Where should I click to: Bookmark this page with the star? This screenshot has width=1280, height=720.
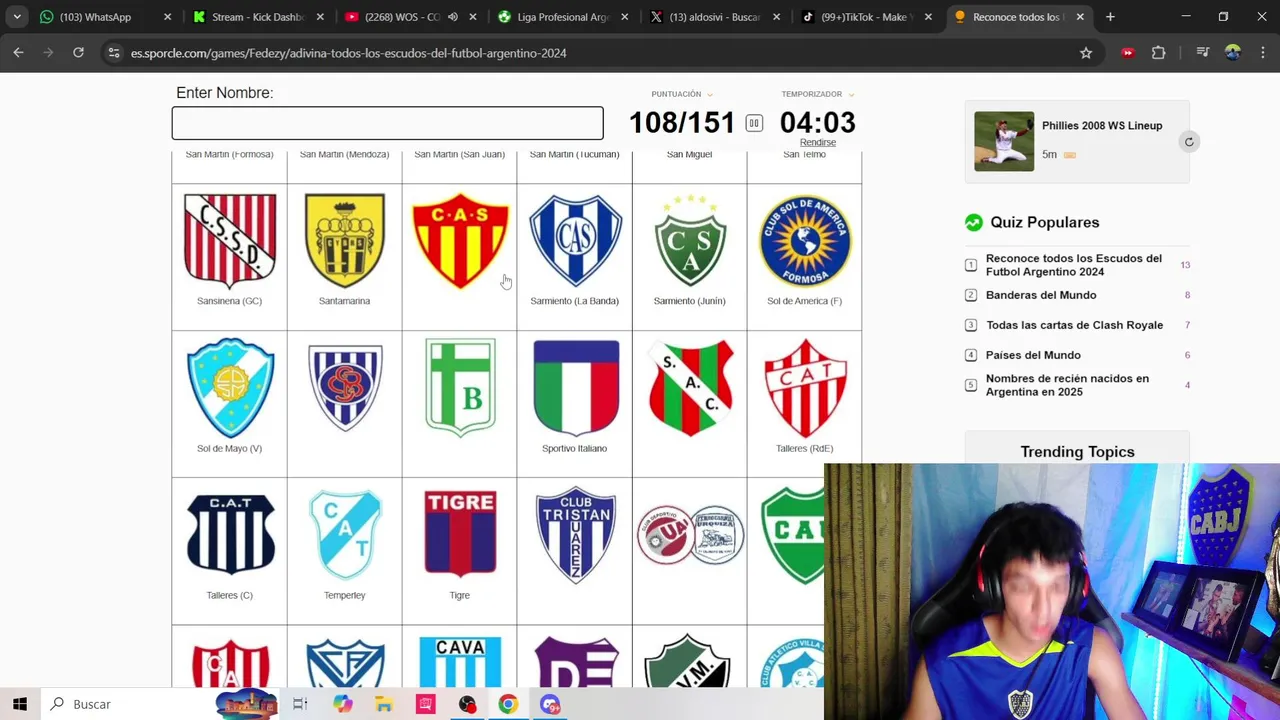pyautogui.click(x=1086, y=53)
